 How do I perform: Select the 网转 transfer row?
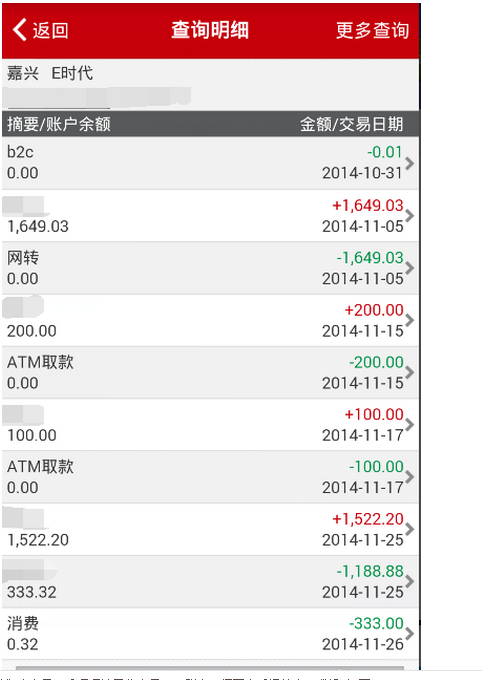(210, 268)
